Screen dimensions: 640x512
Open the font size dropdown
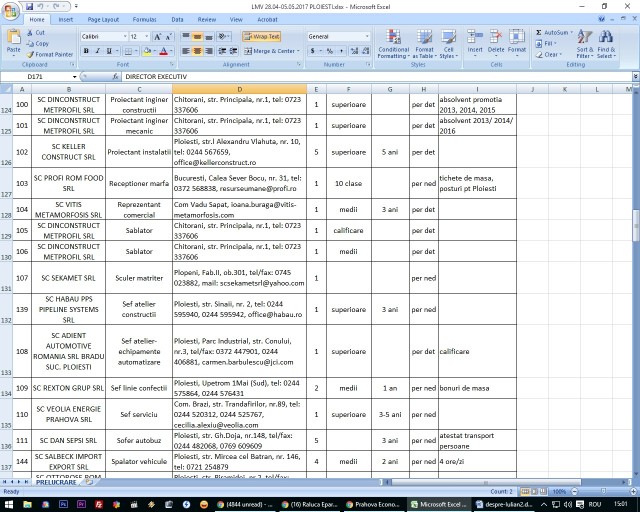[147, 37]
